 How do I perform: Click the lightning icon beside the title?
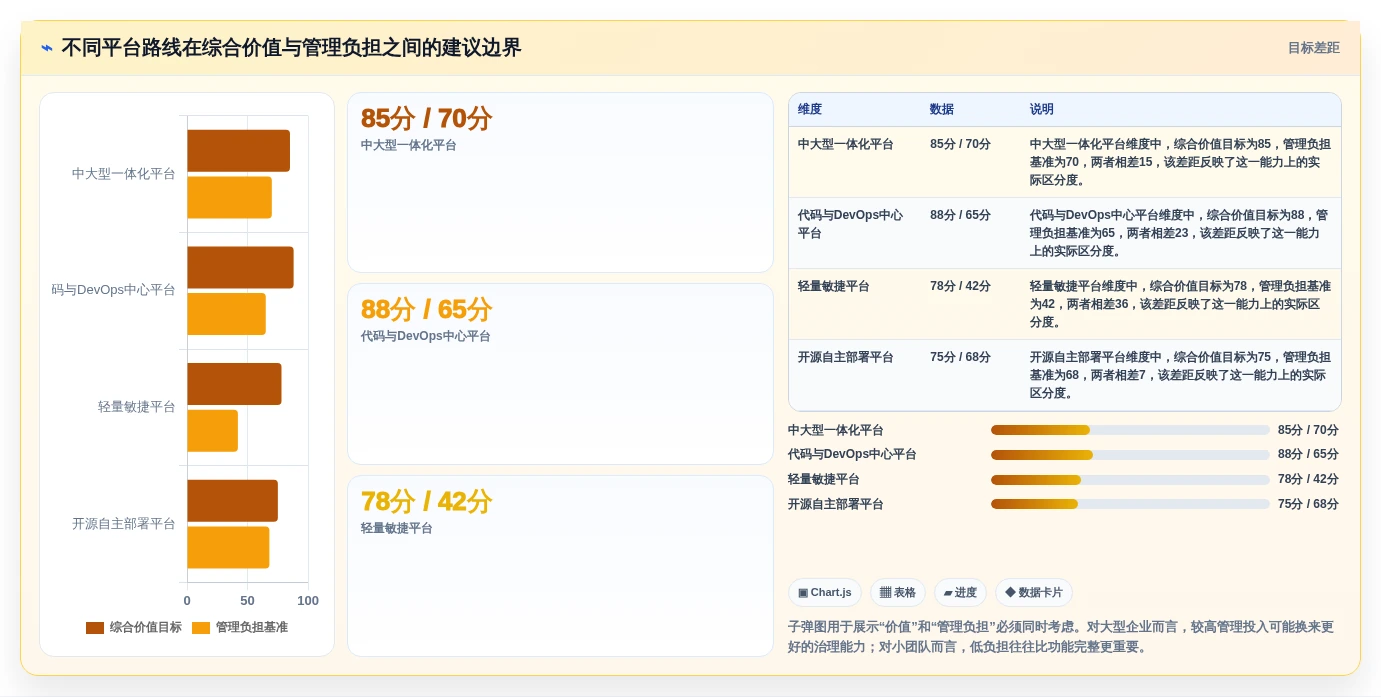click(x=47, y=48)
